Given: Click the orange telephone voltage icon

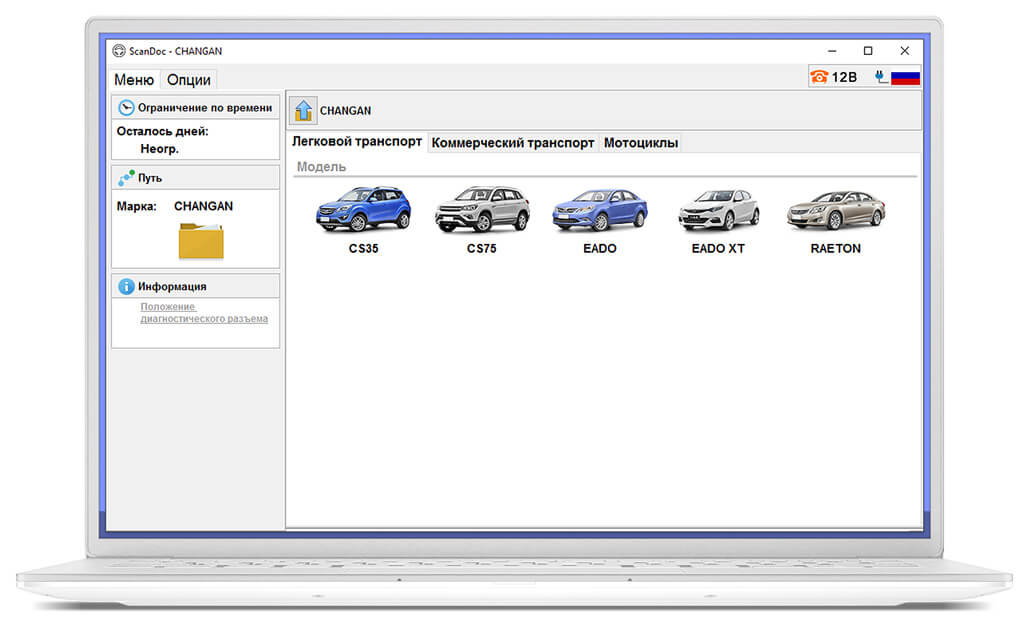Looking at the screenshot, I should point(819,77).
